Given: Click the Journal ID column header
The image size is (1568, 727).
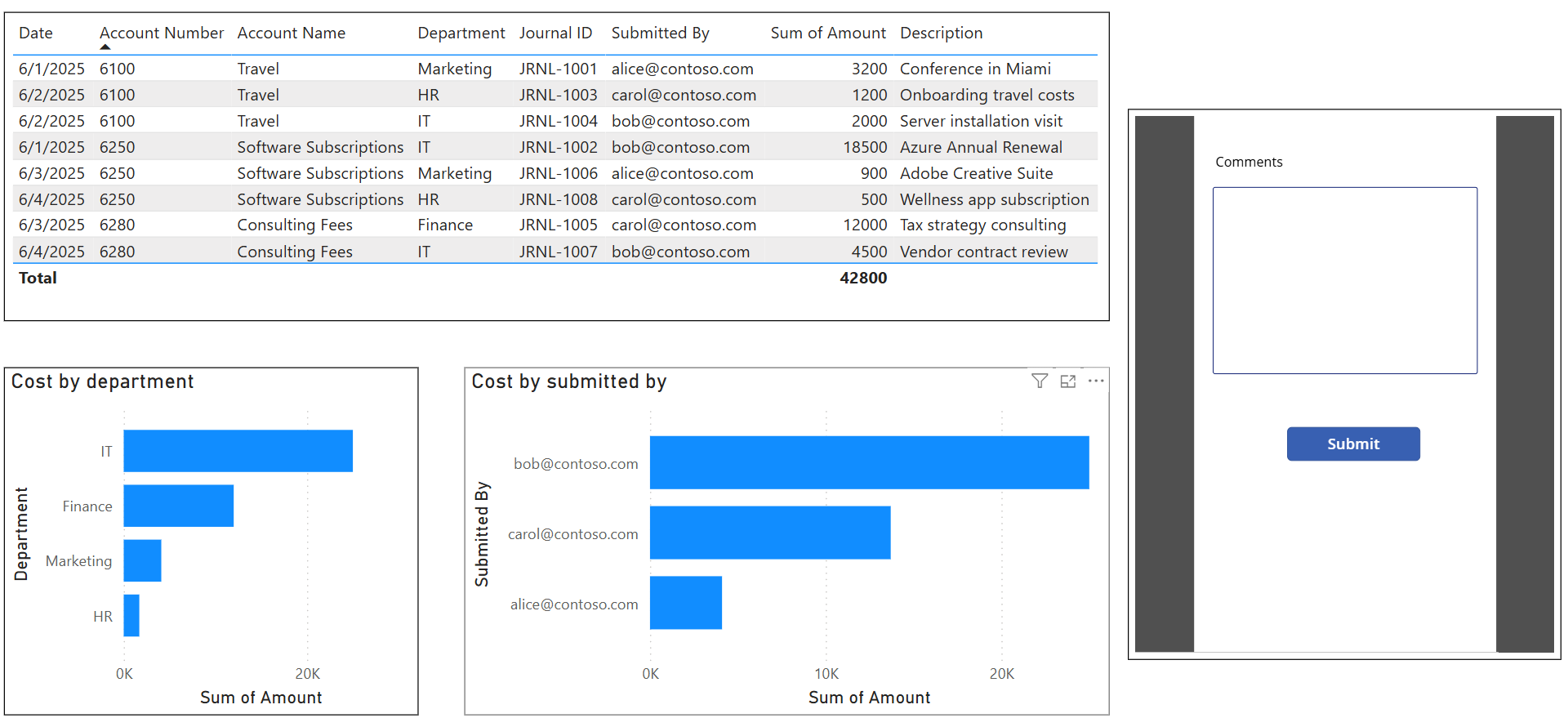Looking at the screenshot, I should click(555, 33).
